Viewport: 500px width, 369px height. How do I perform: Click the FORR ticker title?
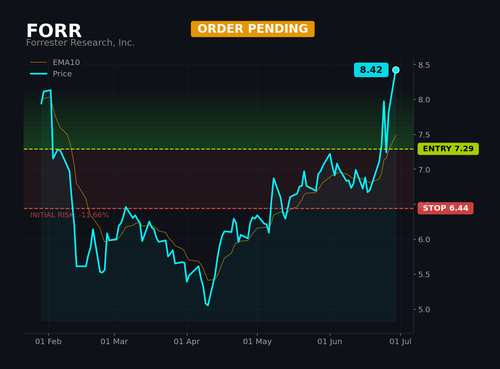click(x=54, y=31)
